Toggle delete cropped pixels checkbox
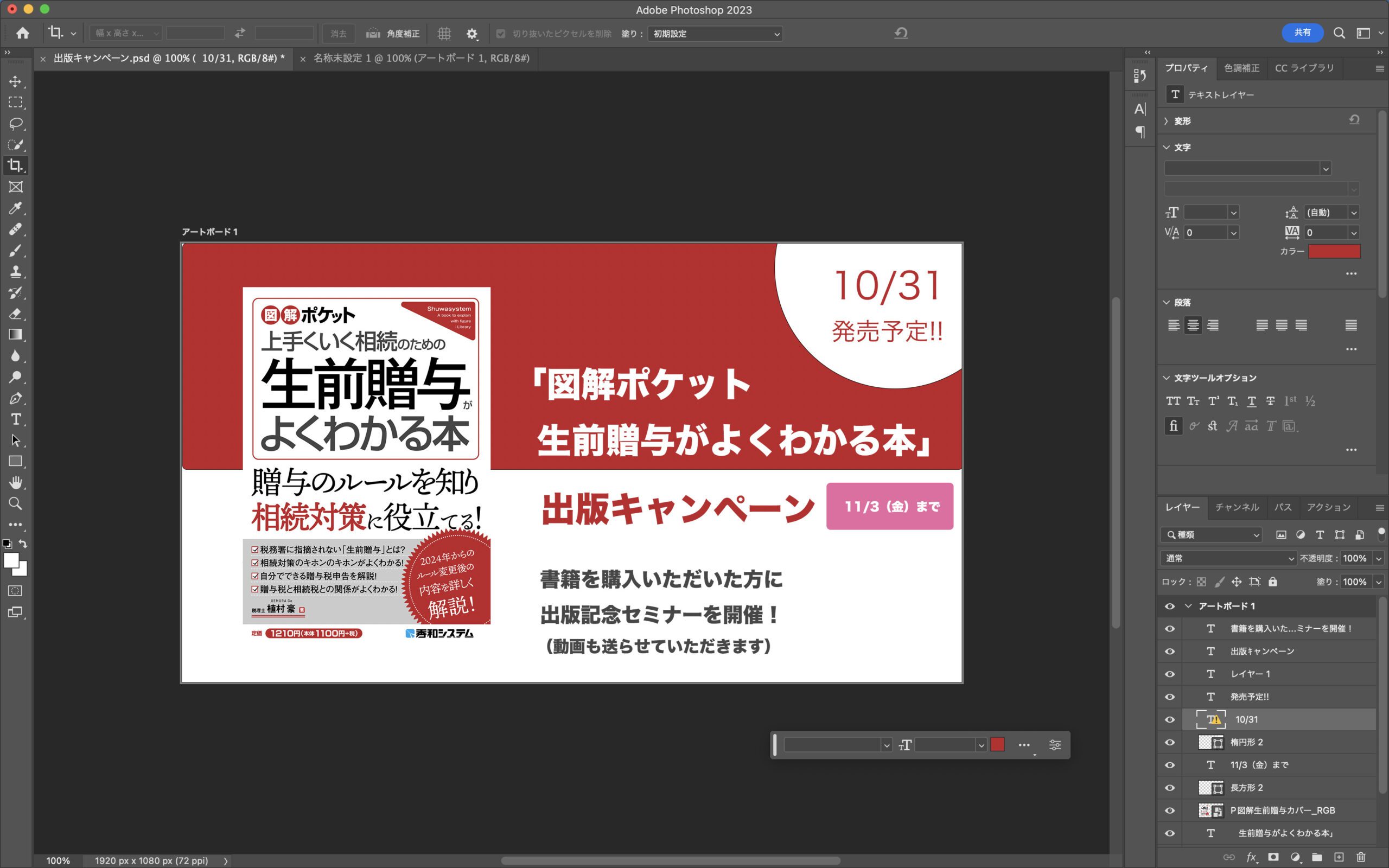The height and width of the screenshot is (868, 1389). coord(500,34)
